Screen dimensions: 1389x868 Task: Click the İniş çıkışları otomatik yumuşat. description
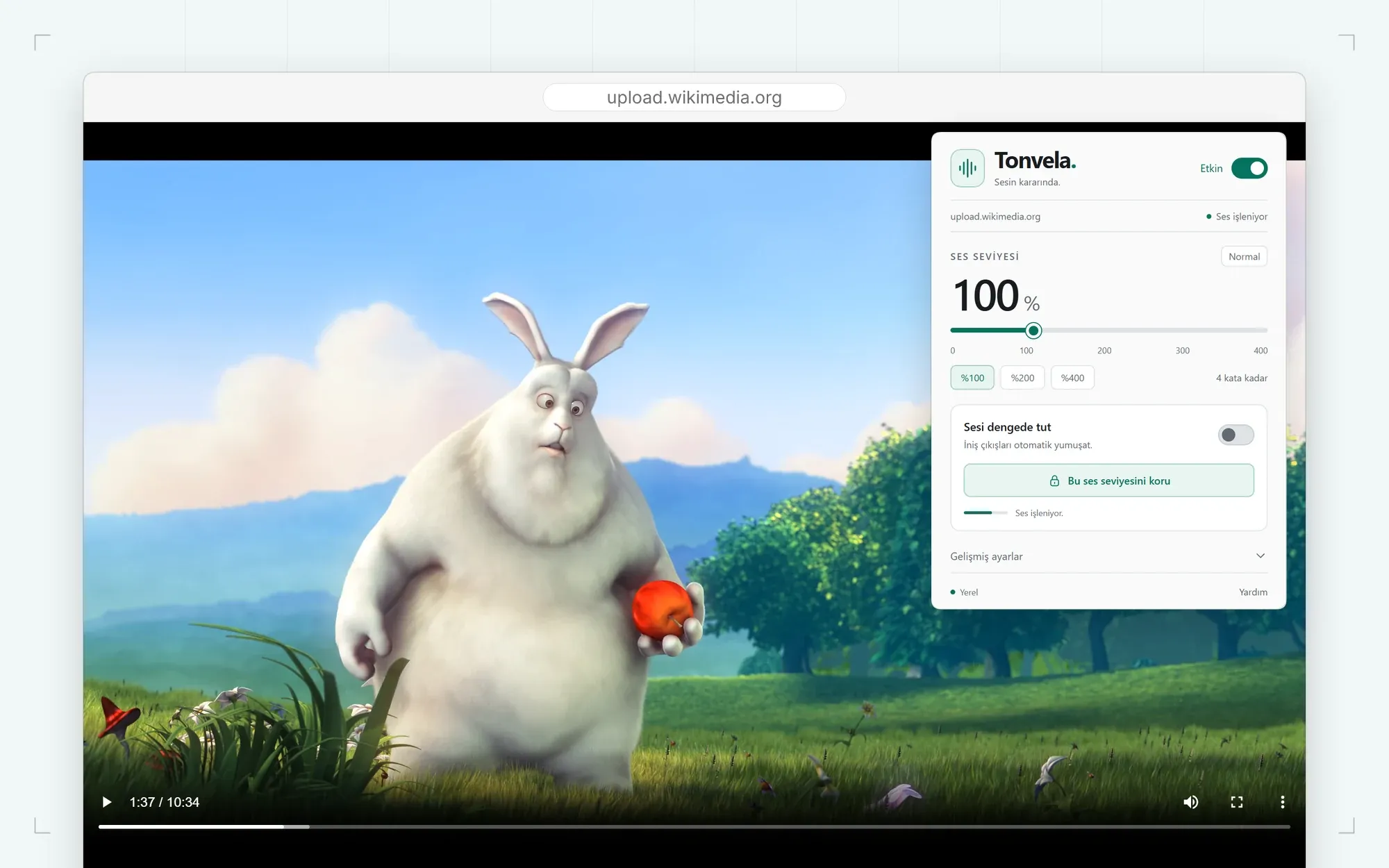[x=1028, y=445]
